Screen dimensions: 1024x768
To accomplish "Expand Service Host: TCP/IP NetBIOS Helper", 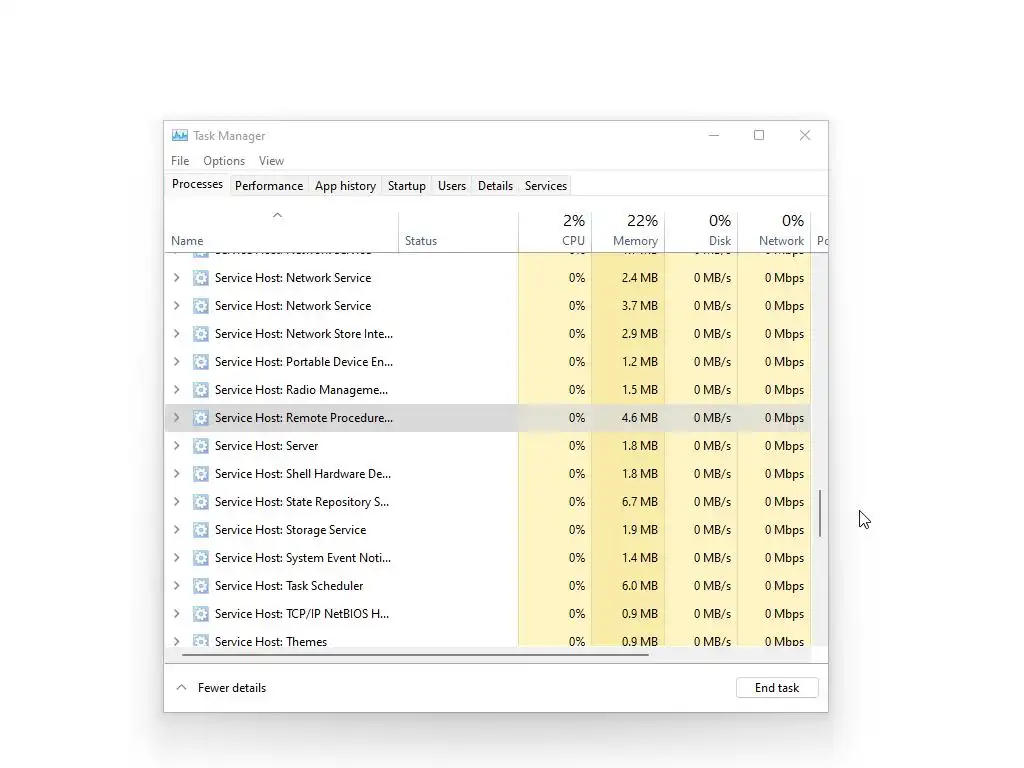I will pos(176,614).
